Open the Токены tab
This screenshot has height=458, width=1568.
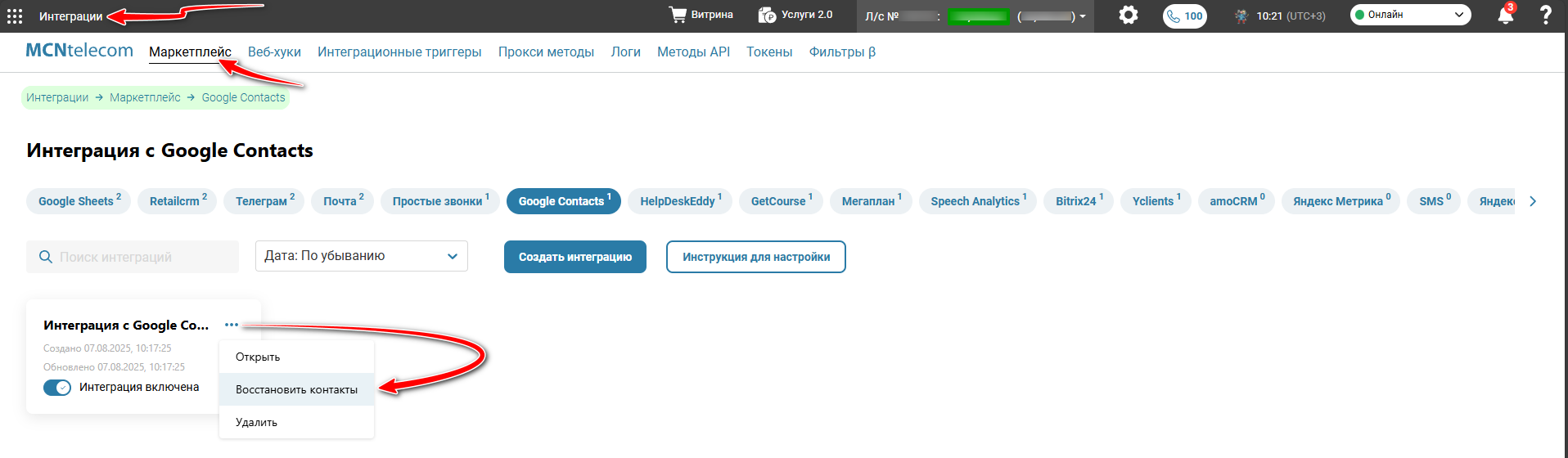click(769, 52)
